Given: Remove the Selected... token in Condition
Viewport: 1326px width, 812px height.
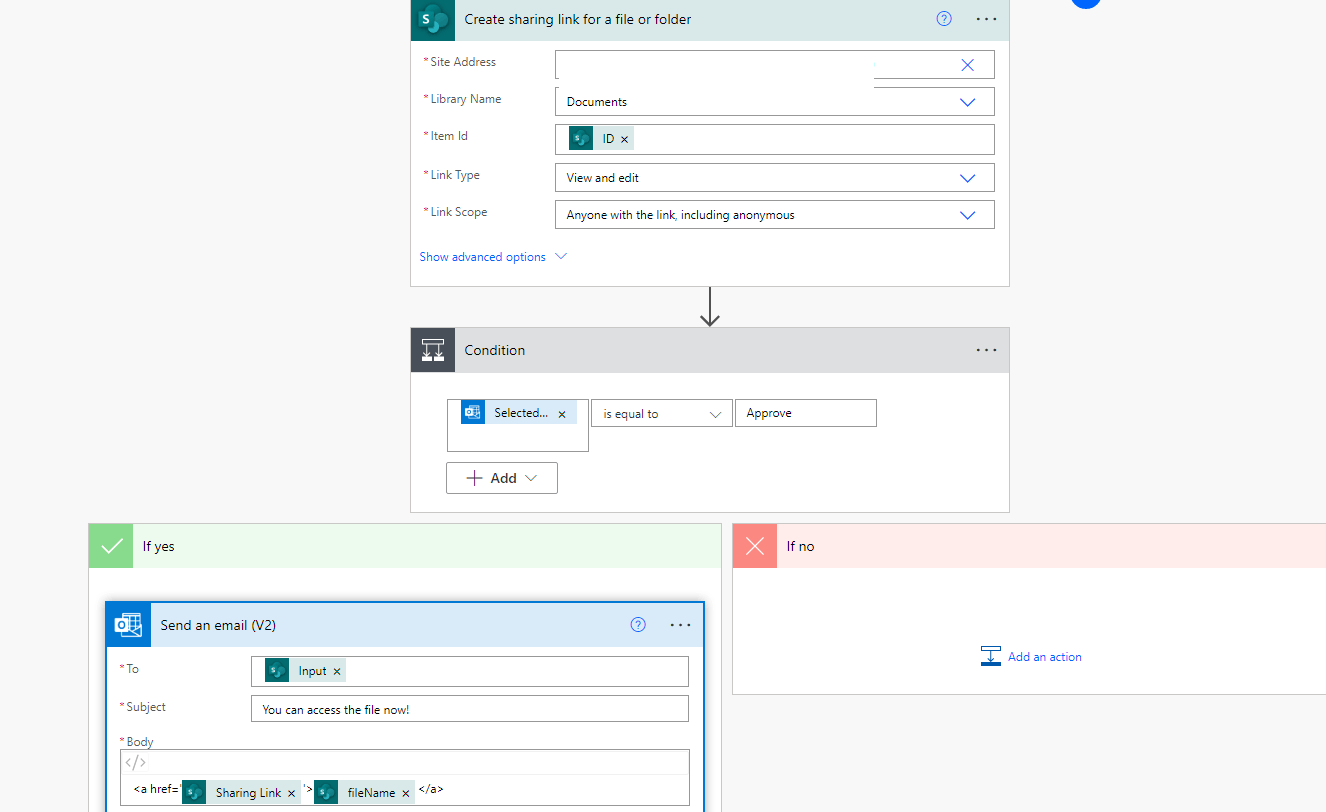Looking at the screenshot, I should (562, 414).
